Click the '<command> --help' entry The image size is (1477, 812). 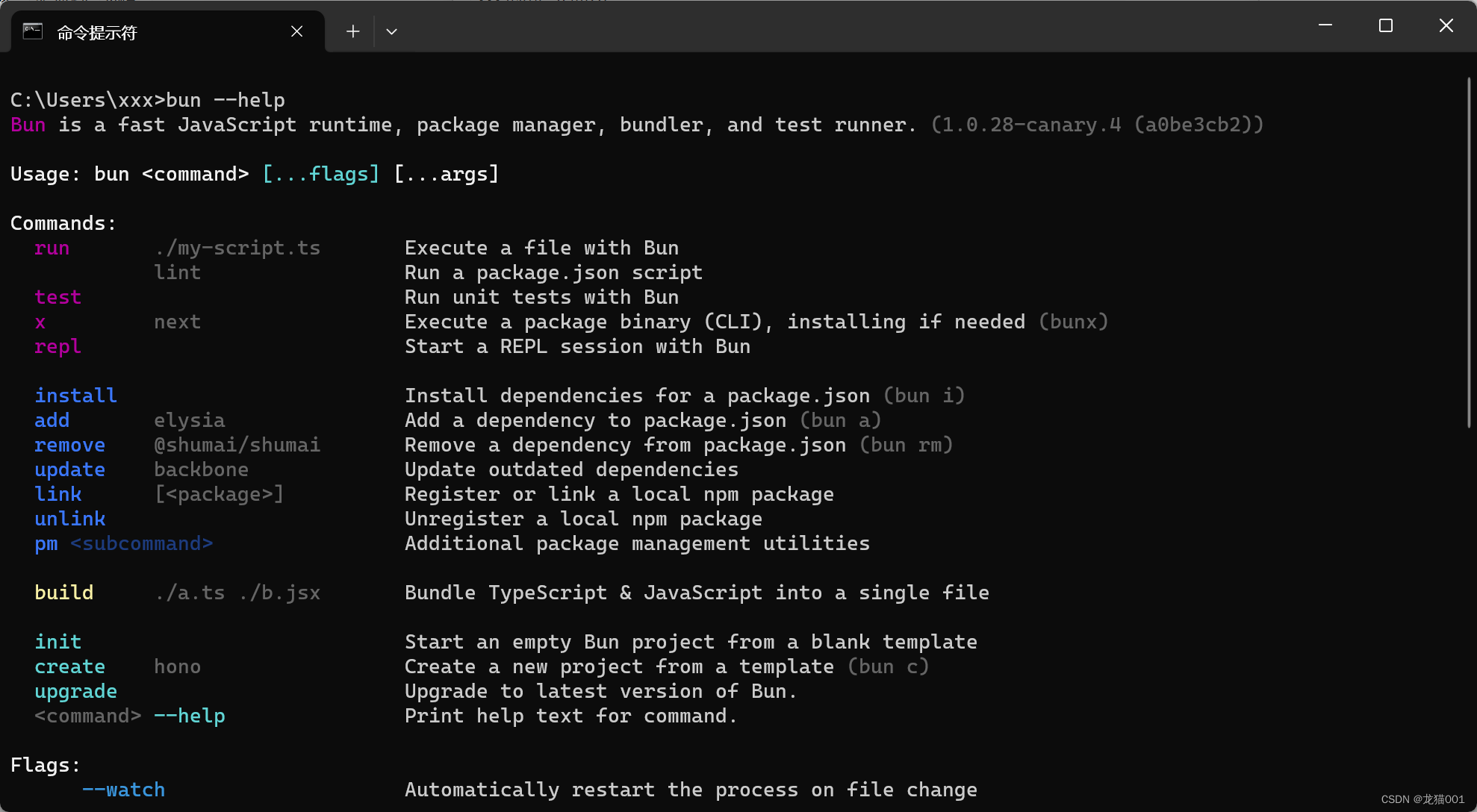click(x=129, y=716)
